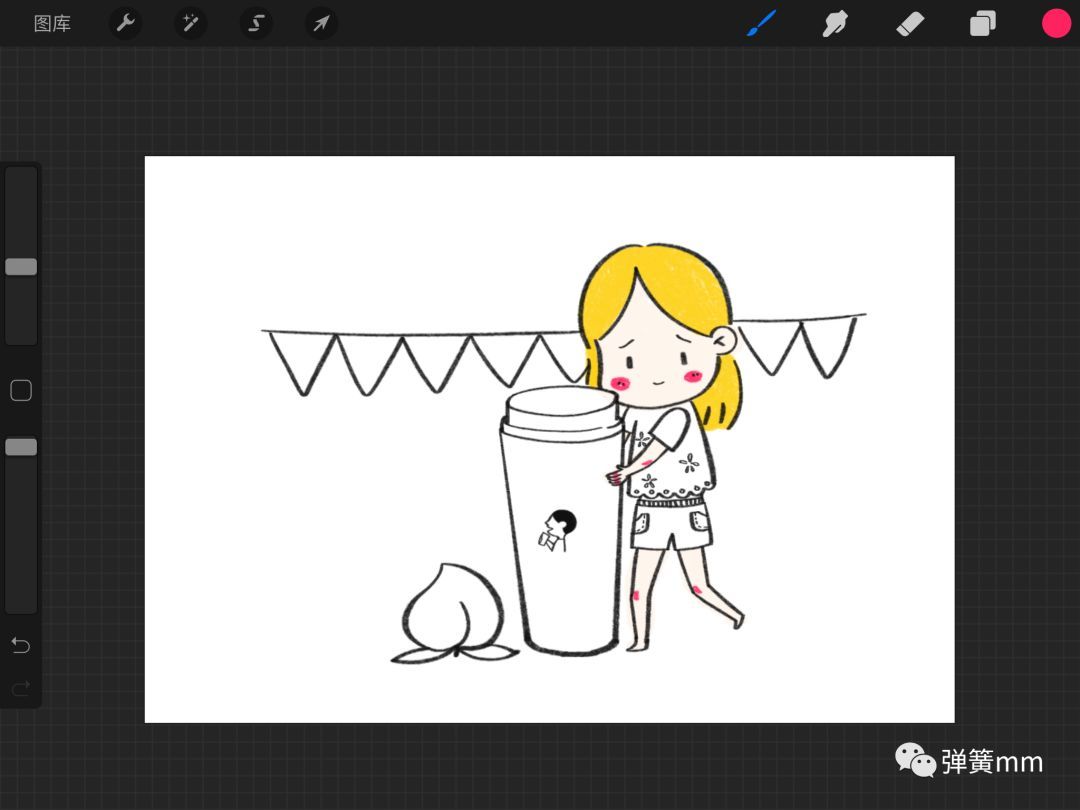Click the brush opacity slider handle
The width and height of the screenshot is (1080, 810).
pos(21,447)
